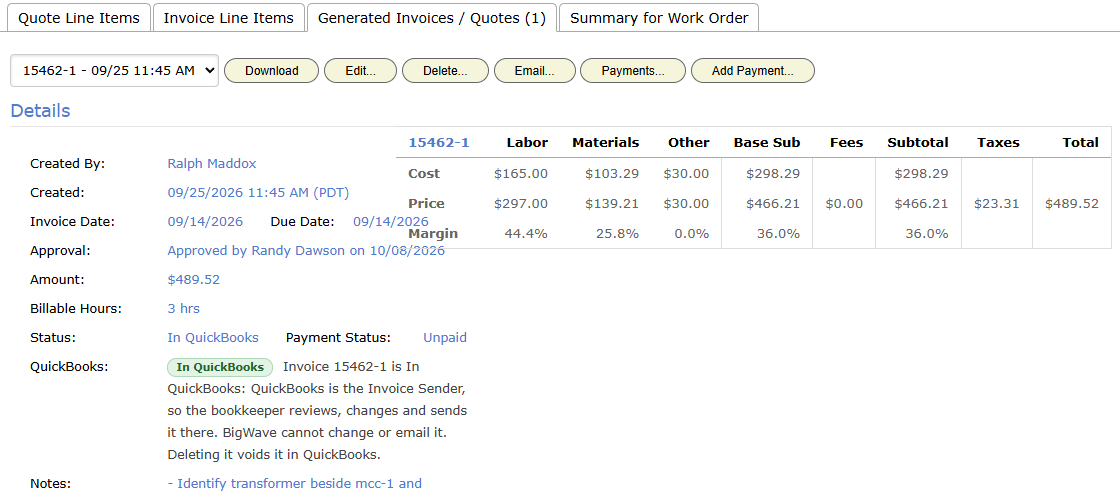Click the Invoice Date value 09/14/2026
The height and width of the screenshot is (500, 1120).
[205, 221]
